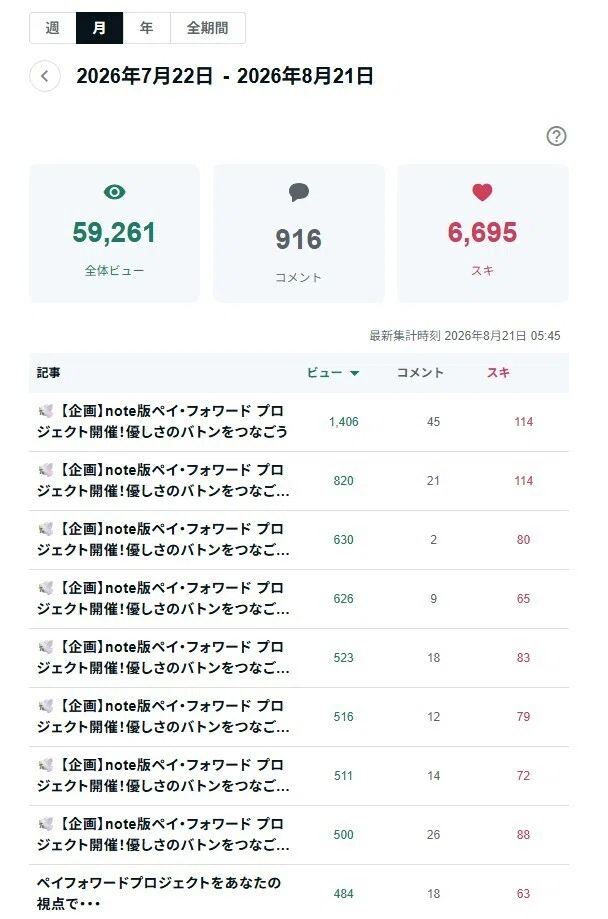Open the 全期間 (all time) tab

click(208, 28)
